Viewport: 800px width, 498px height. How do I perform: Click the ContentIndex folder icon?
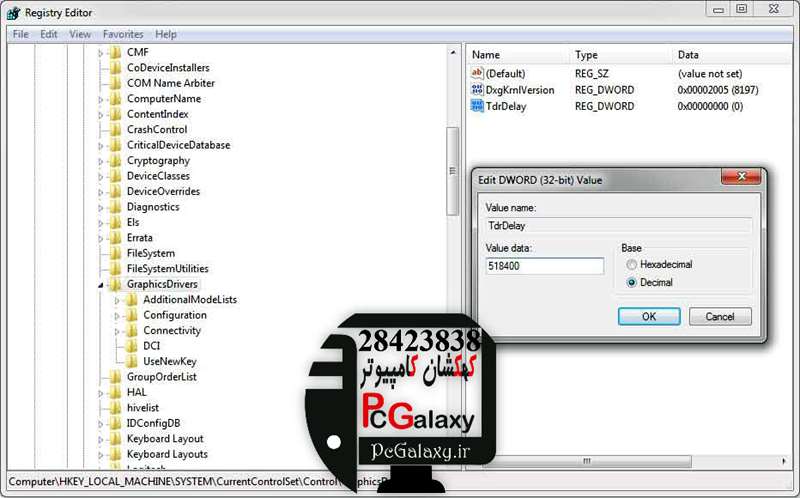pos(116,114)
